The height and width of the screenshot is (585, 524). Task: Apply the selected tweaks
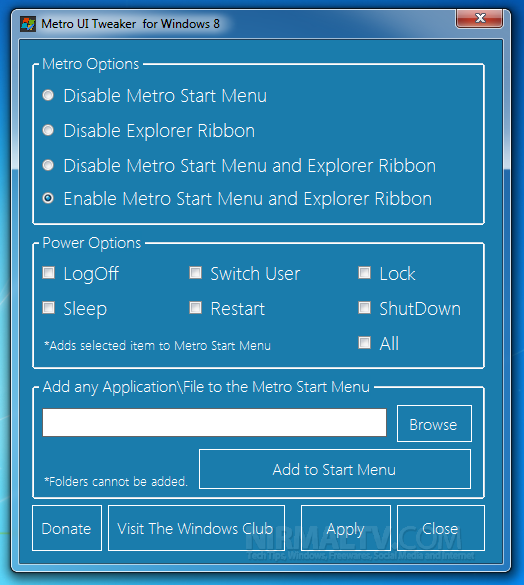346,528
